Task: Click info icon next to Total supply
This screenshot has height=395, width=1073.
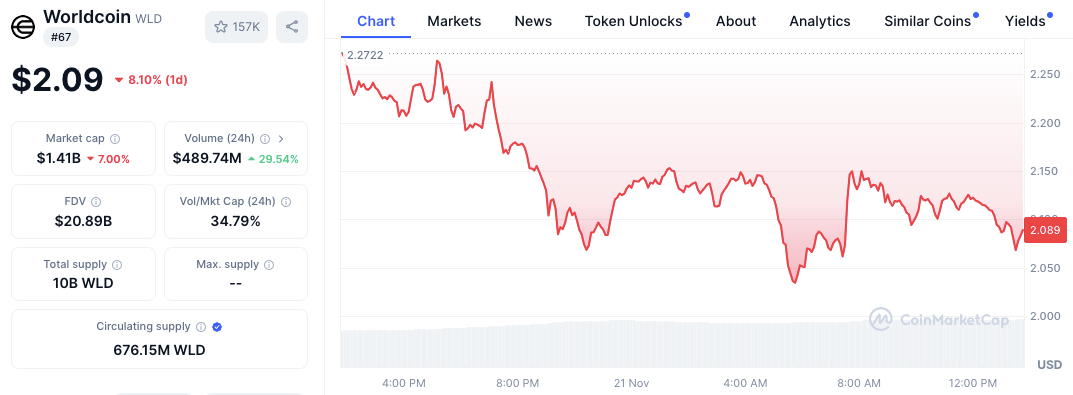Action: [117, 264]
